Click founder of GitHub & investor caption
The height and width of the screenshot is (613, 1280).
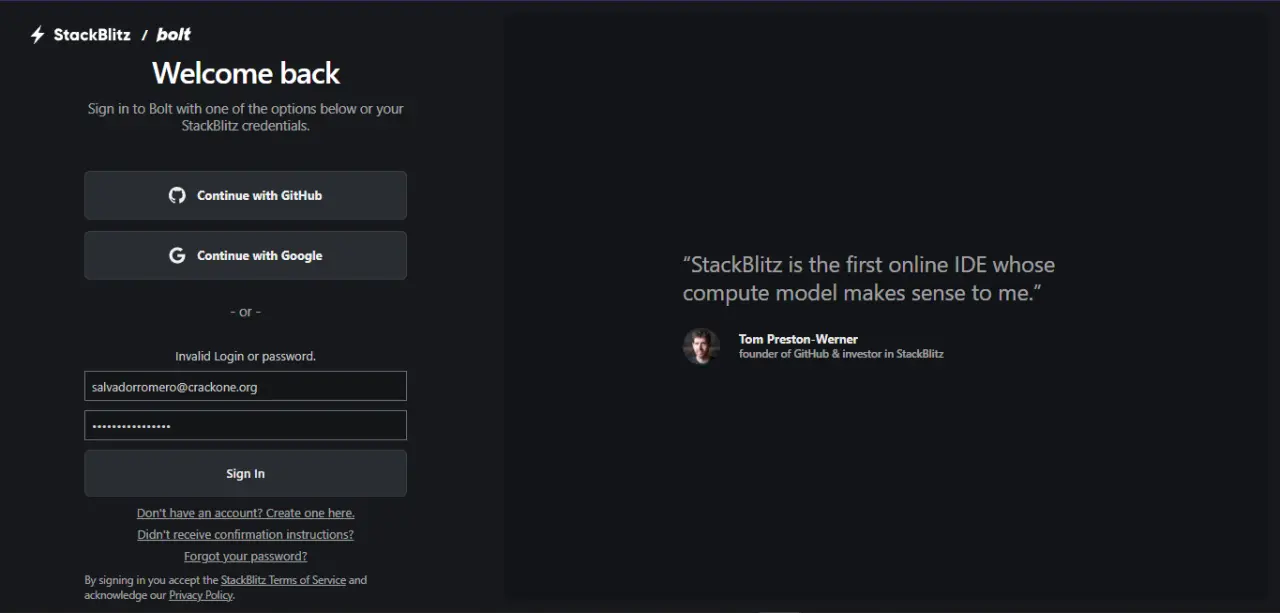[x=841, y=354]
